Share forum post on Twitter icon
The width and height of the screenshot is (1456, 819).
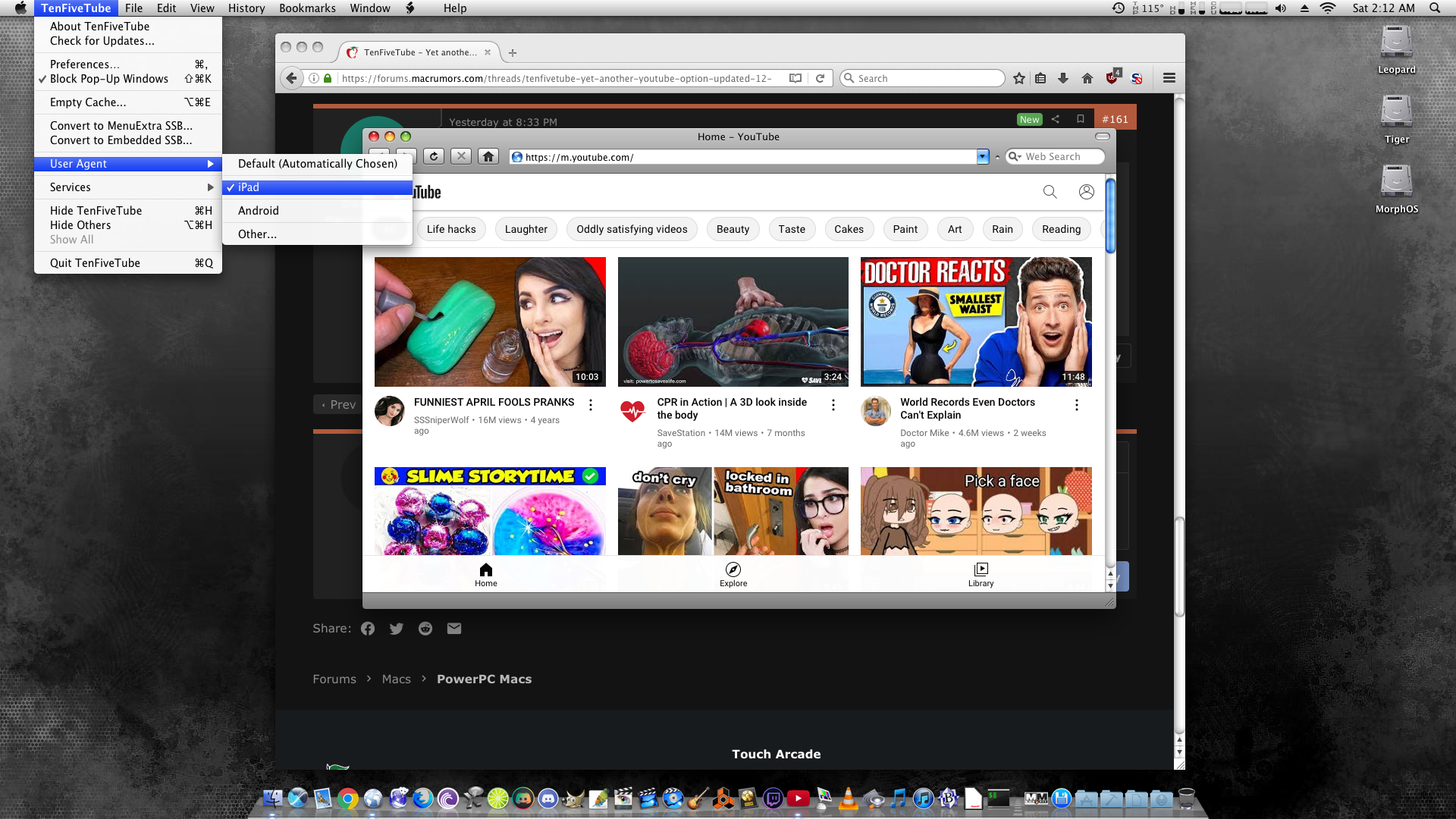[396, 629]
